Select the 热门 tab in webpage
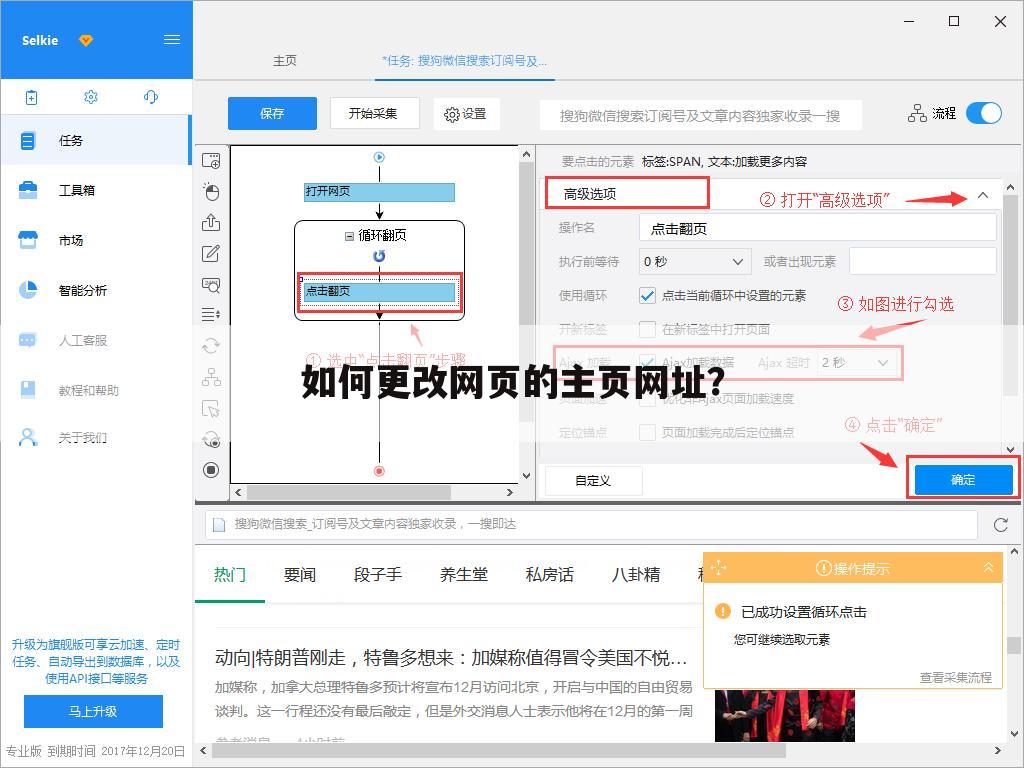 coord(230,575)
